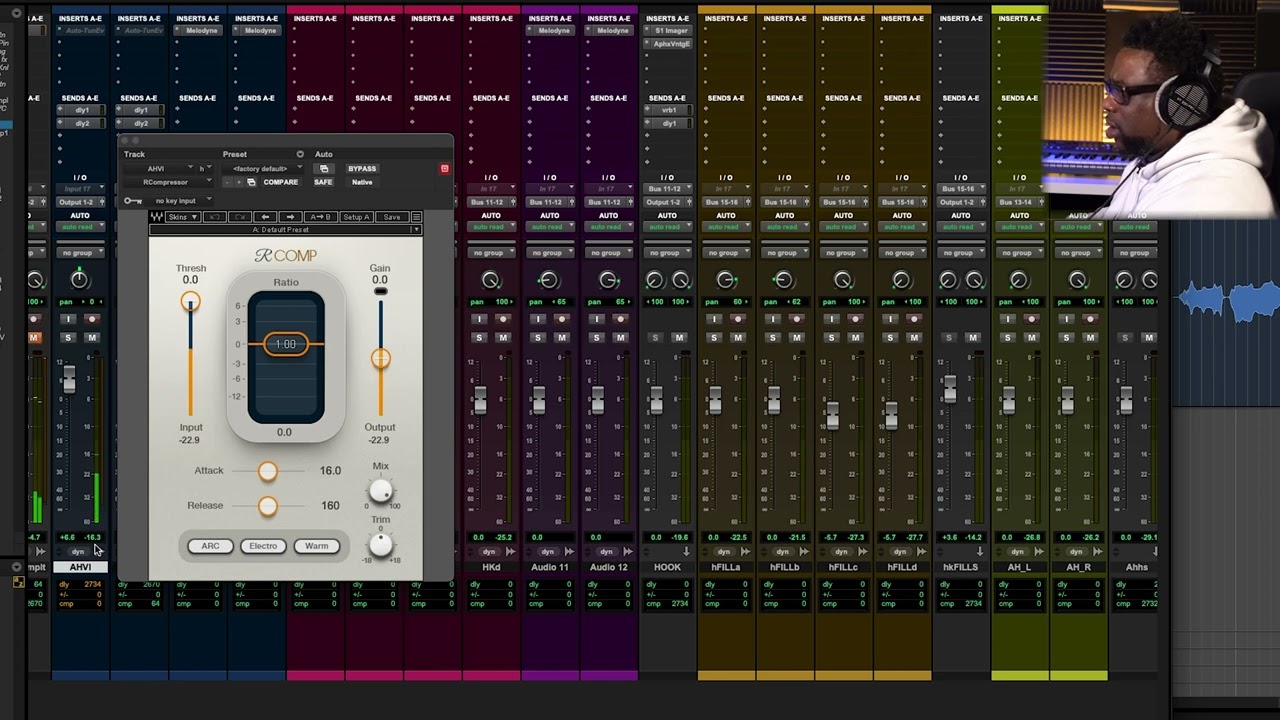Mute the HOOK track
Screen dimensions: 1280x720
679,338
